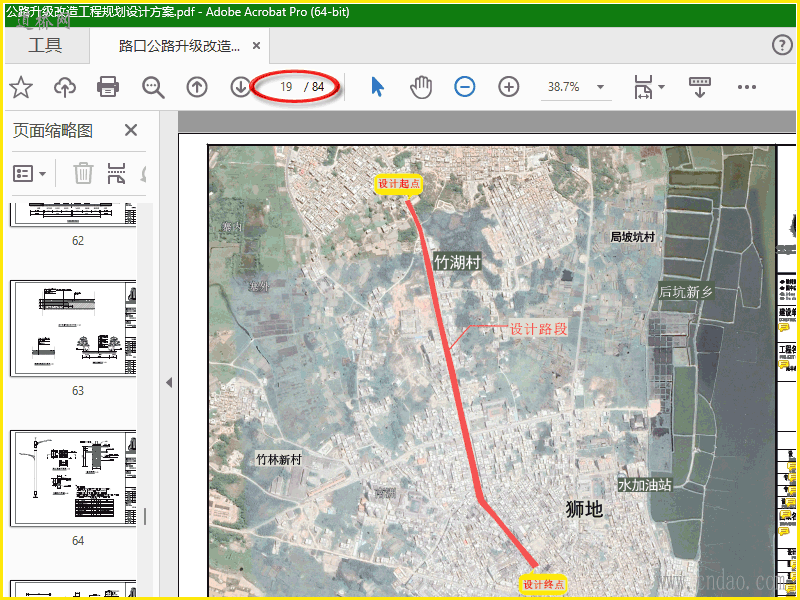Delete selected page with trash icon
The height and width of the screenshot is (600, 800).
[83, 173]
